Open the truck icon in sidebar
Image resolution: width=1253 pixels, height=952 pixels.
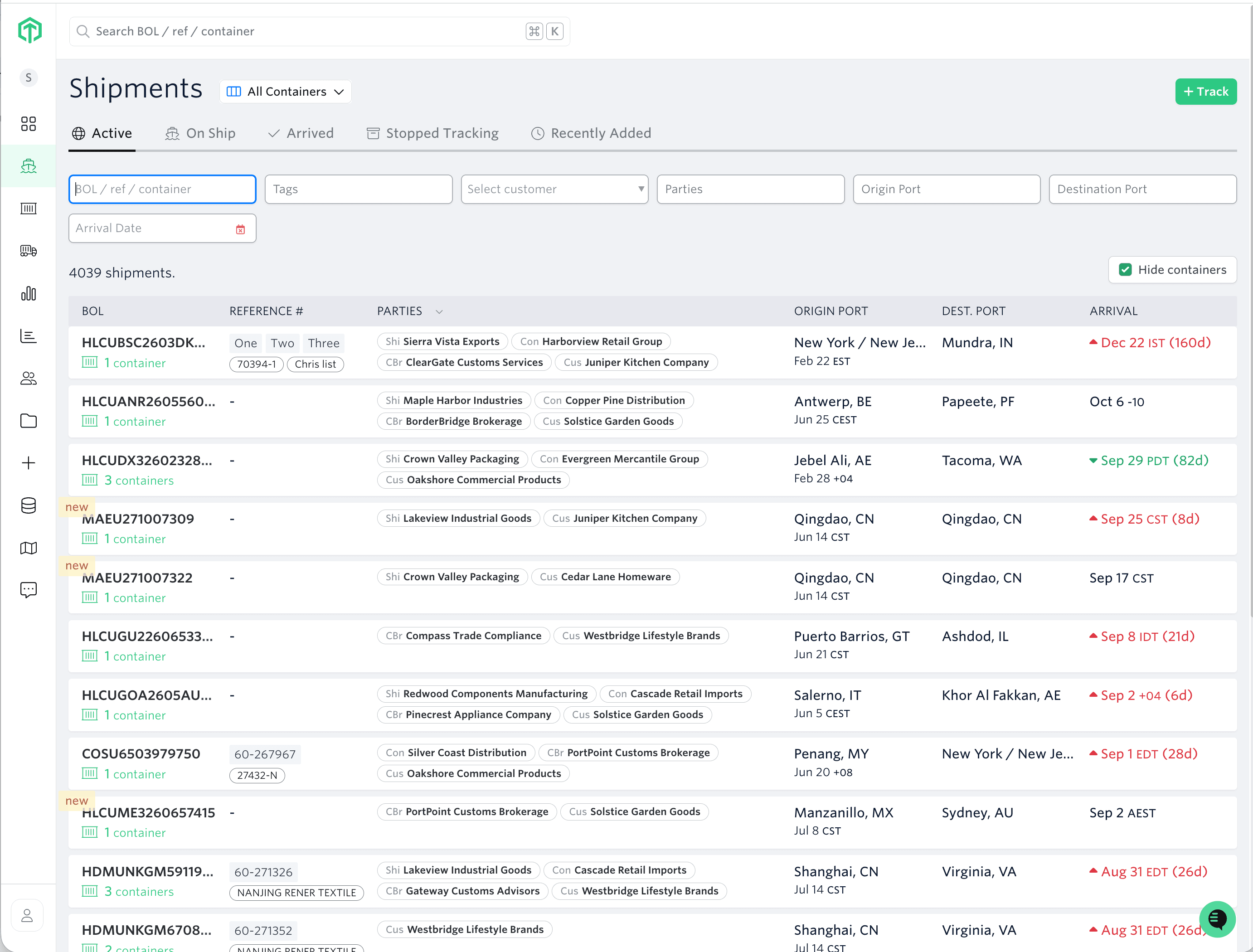[x=29, y=250]
